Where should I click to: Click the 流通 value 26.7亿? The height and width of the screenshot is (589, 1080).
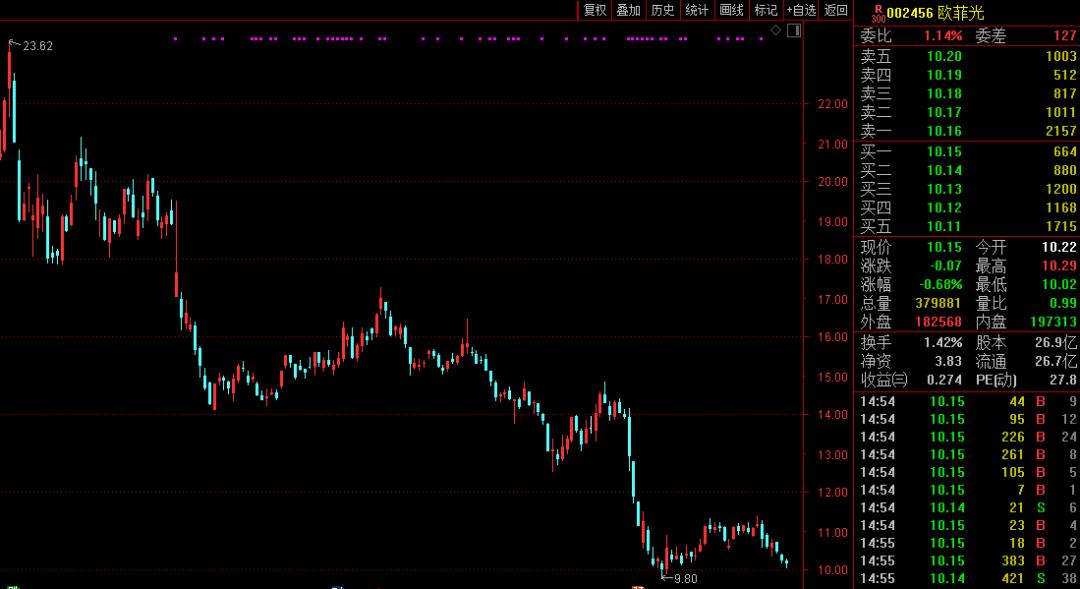click(1057, 361)
